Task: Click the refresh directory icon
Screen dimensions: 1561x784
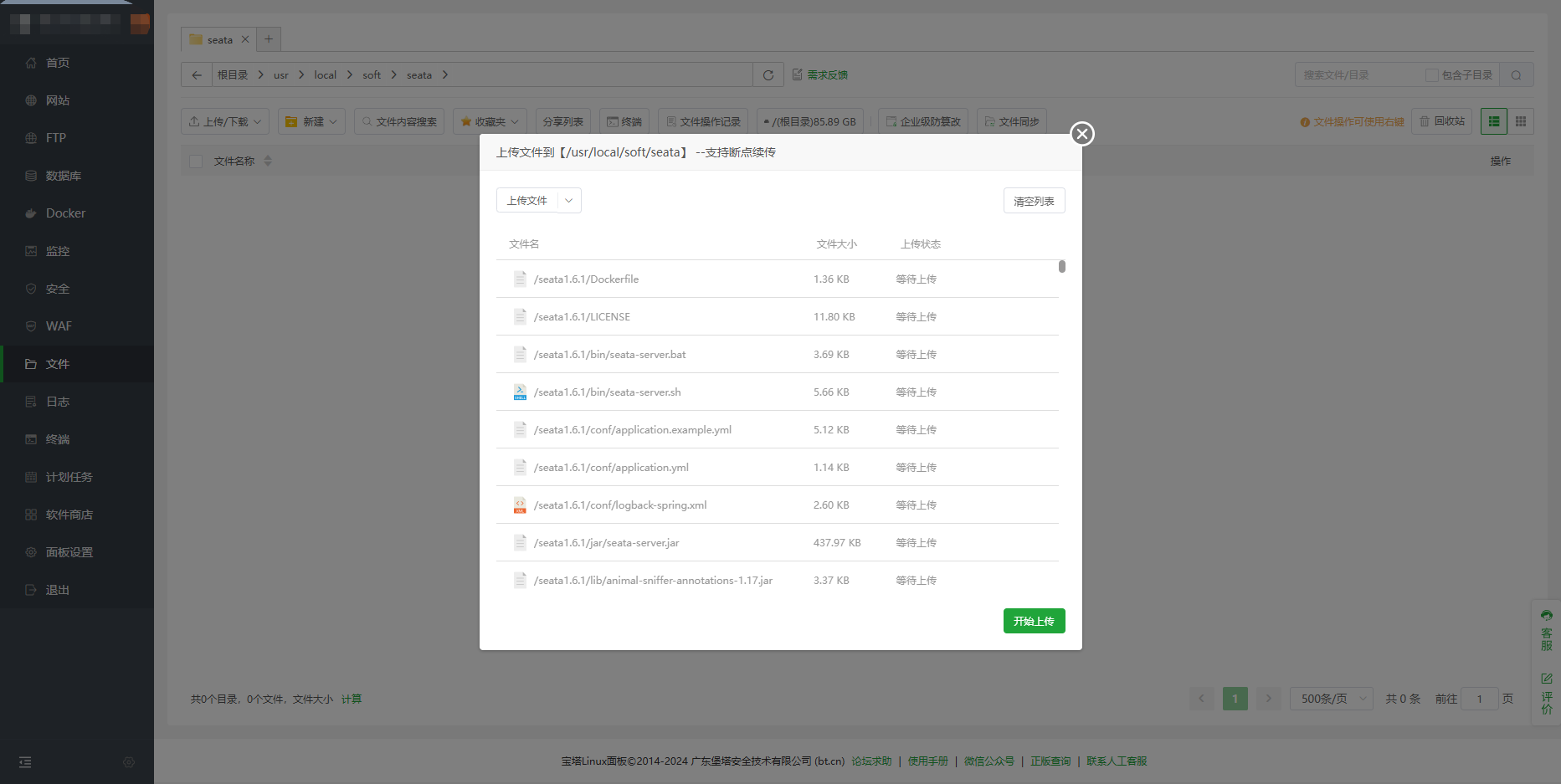Action: point(768,75)
